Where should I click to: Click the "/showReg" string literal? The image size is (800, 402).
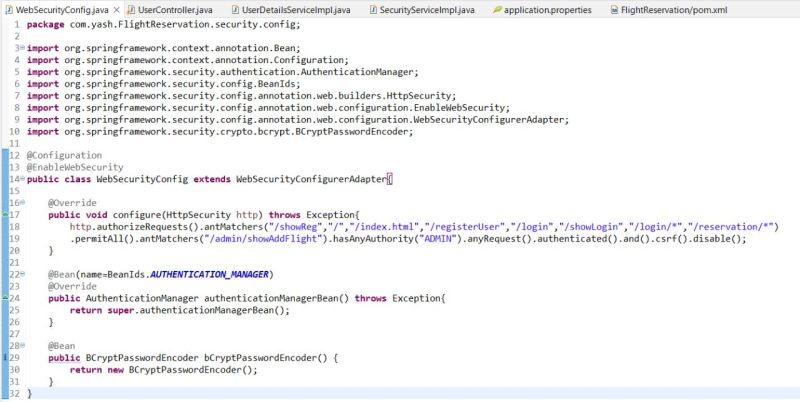coord(296,227)
